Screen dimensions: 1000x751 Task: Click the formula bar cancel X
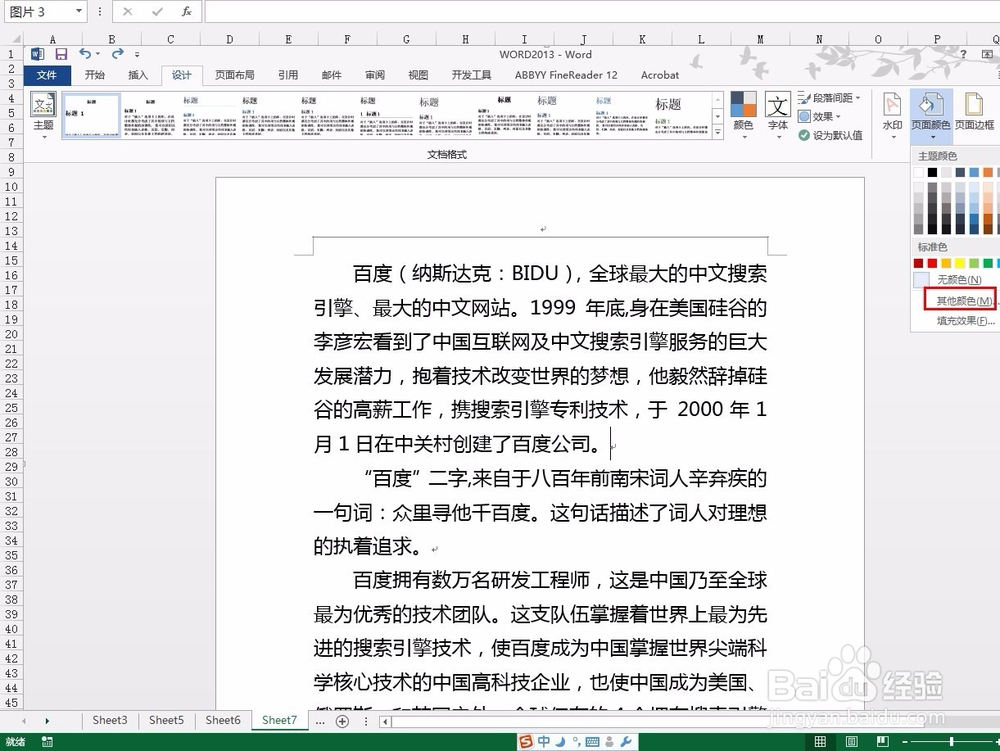pyautogui.click(x=128, y=11)
